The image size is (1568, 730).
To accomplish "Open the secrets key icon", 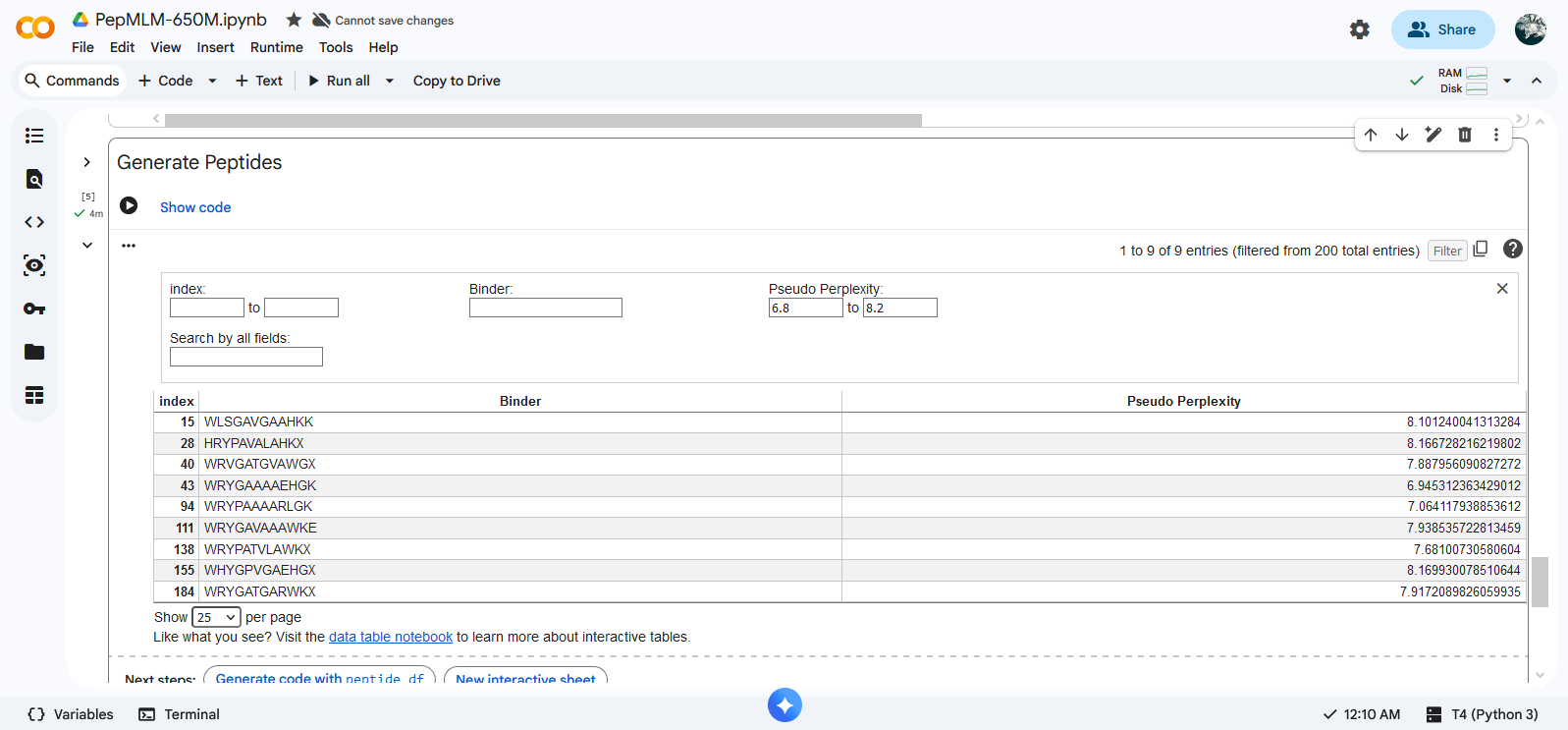I will pos(34,309).
